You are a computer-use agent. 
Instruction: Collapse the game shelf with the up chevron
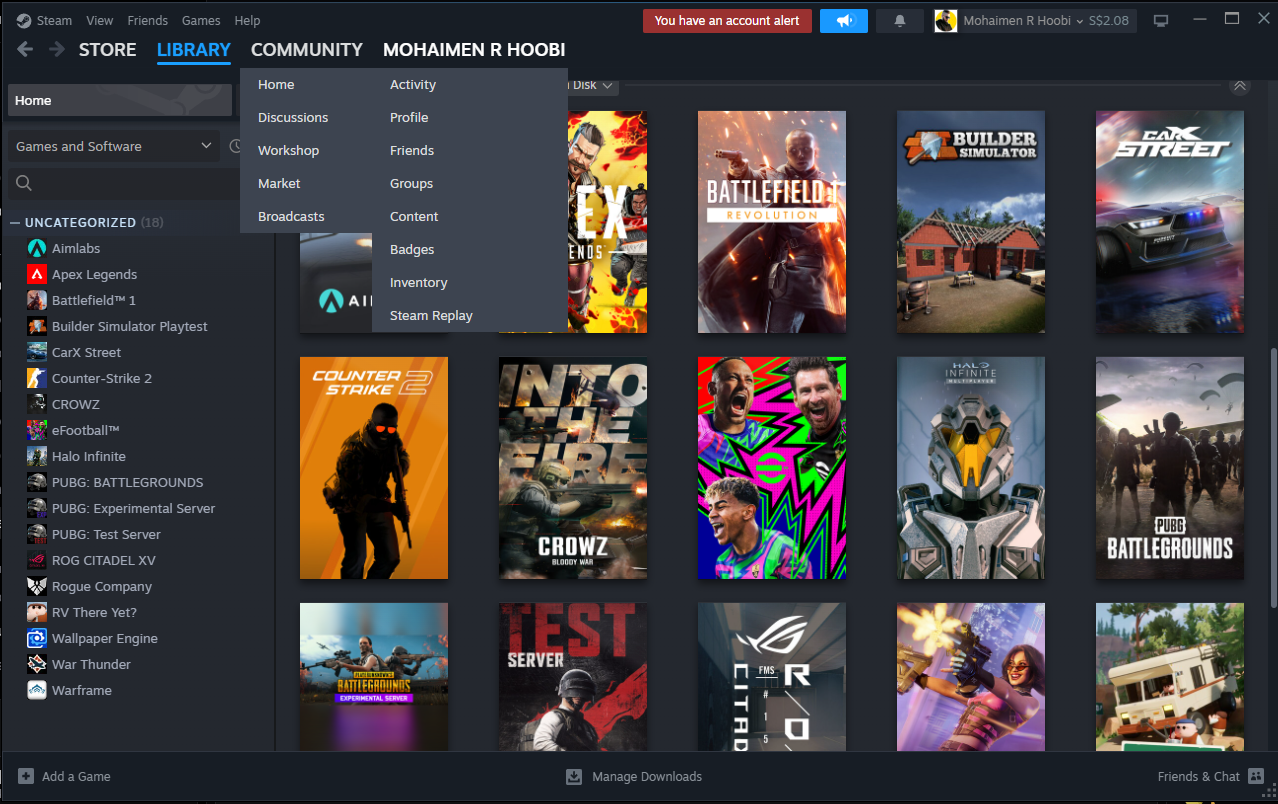click(x=1240, y=86)
